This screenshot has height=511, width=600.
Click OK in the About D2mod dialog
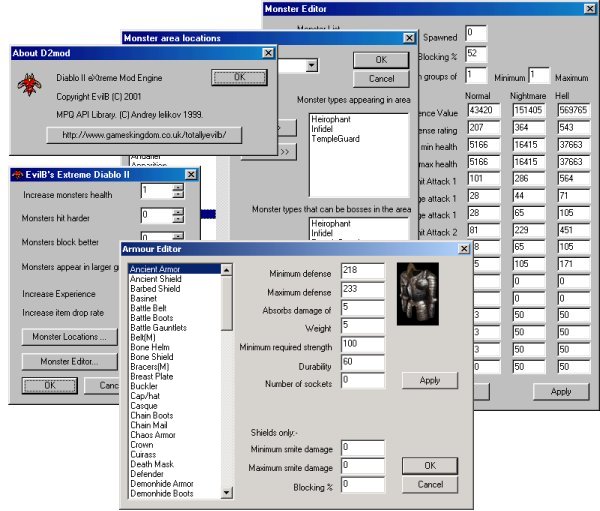pyautogui.click(x=239, y=77)
